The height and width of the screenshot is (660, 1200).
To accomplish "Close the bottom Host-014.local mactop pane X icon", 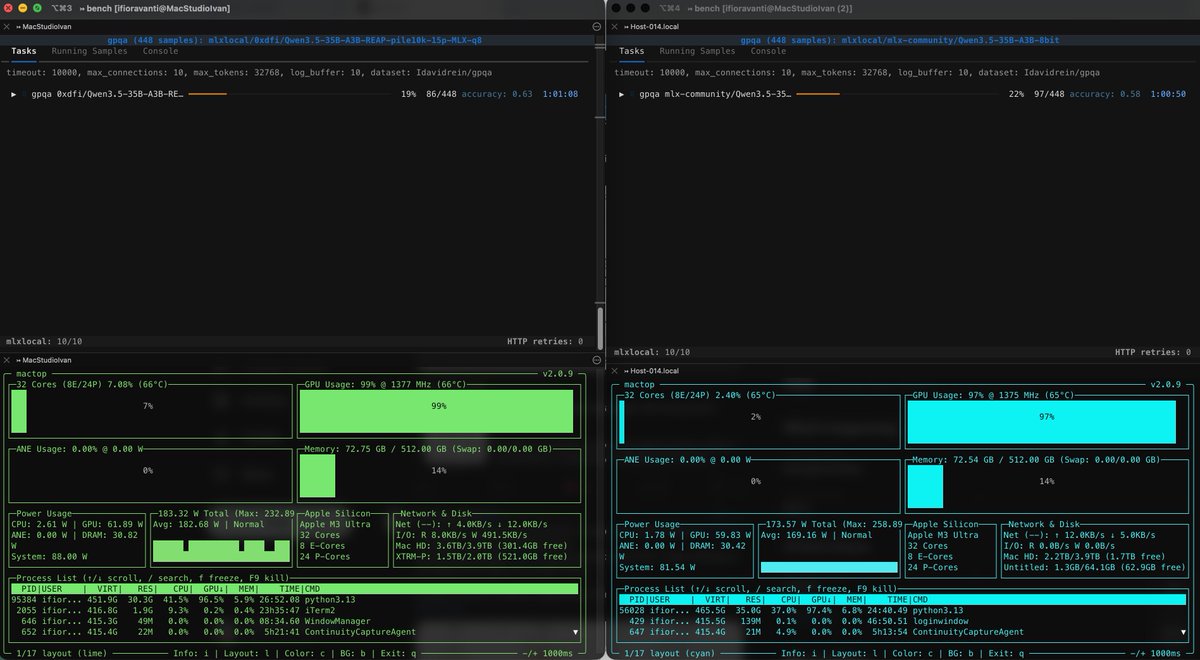I will click(x=614, y=370).
